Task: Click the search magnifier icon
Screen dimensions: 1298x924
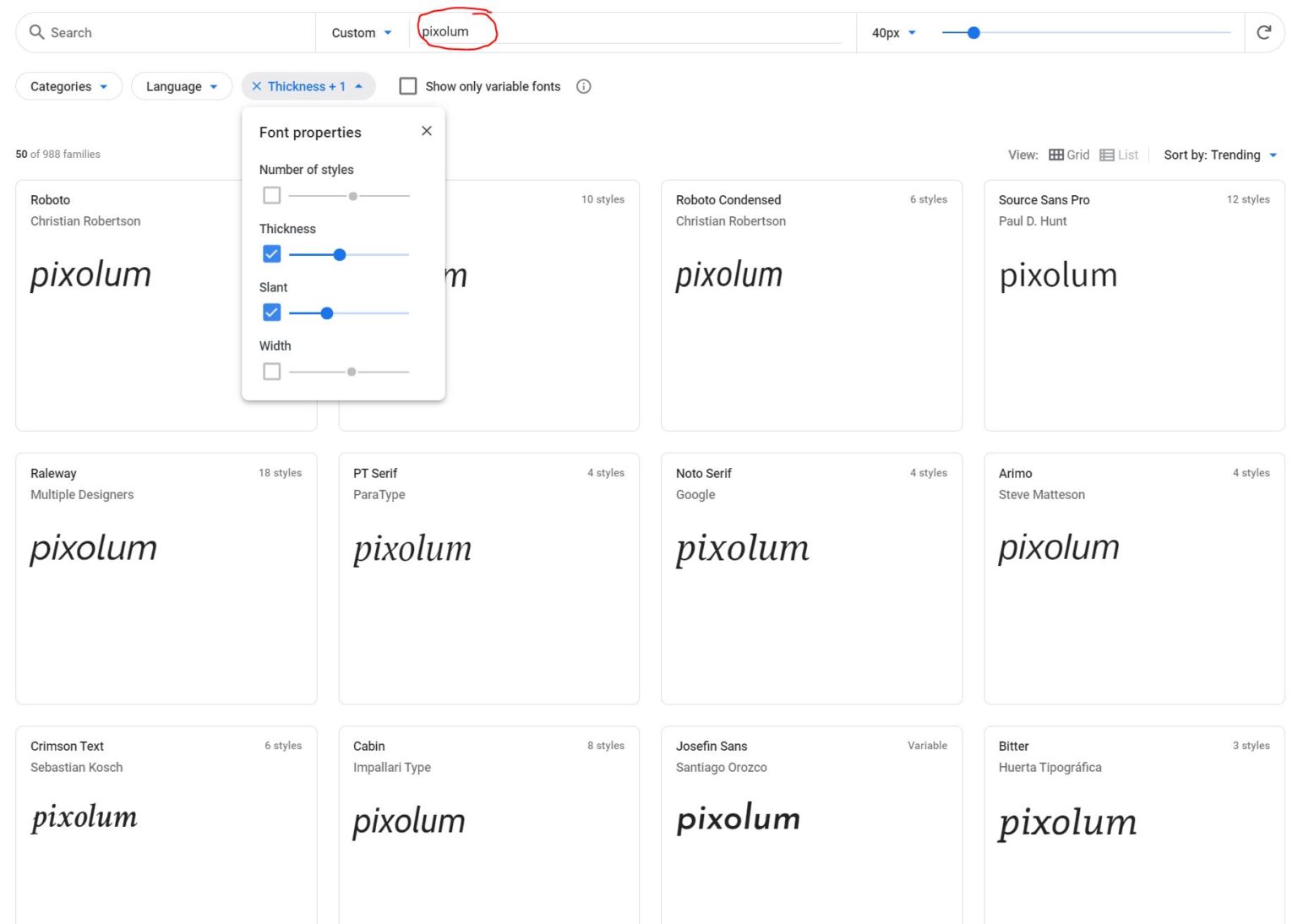Action: [36, 32]
